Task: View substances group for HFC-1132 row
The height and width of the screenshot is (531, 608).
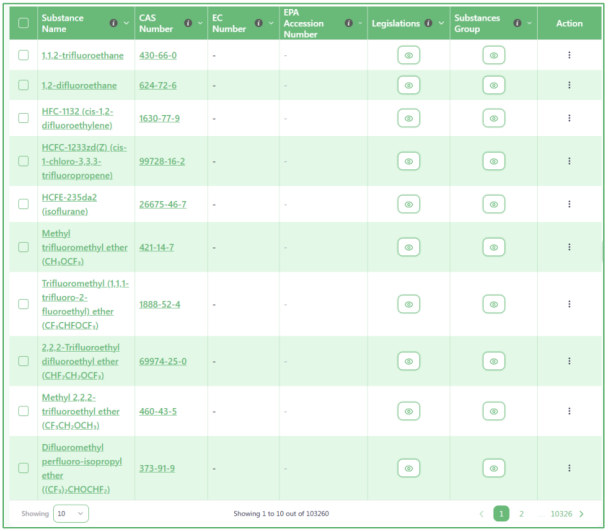Action: tap(494, 118)
